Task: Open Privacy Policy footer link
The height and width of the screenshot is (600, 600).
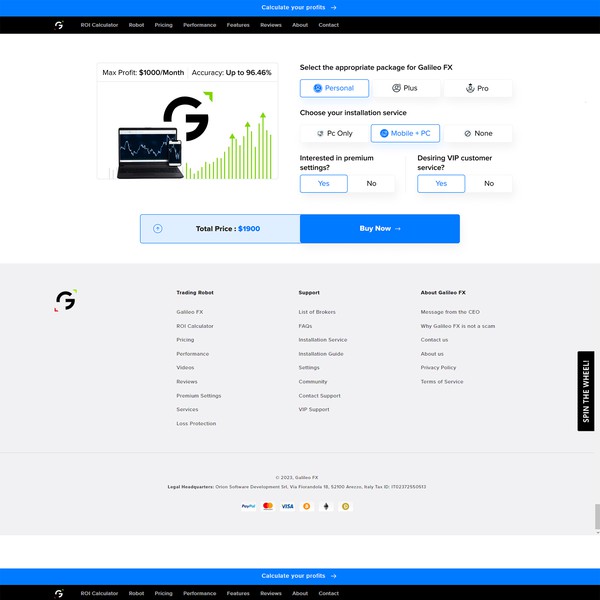Action: click(x=438, y=367)
